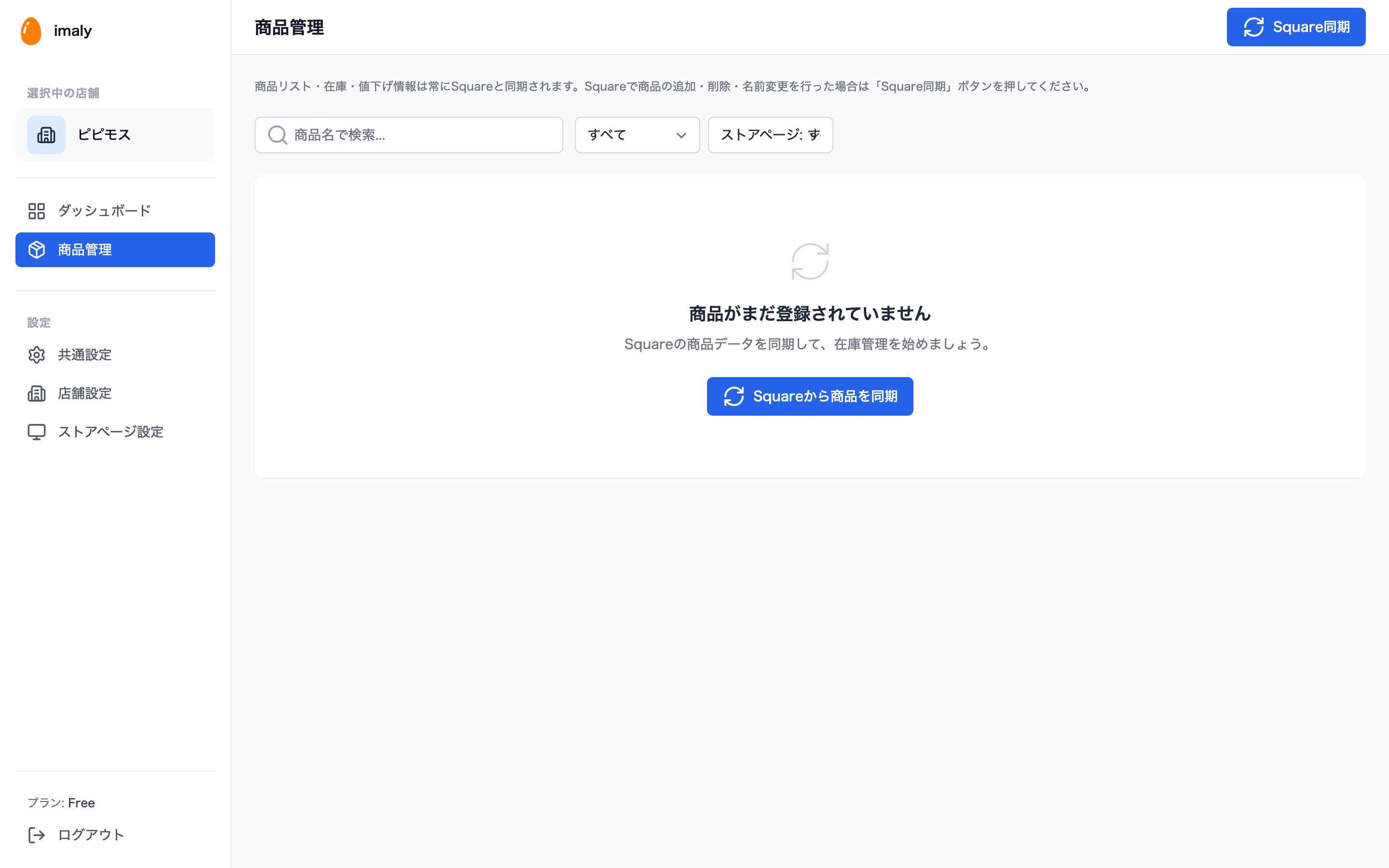Click the 店舗設定 storefront icon
This screenshot has width=1389, height=868.
36,393
